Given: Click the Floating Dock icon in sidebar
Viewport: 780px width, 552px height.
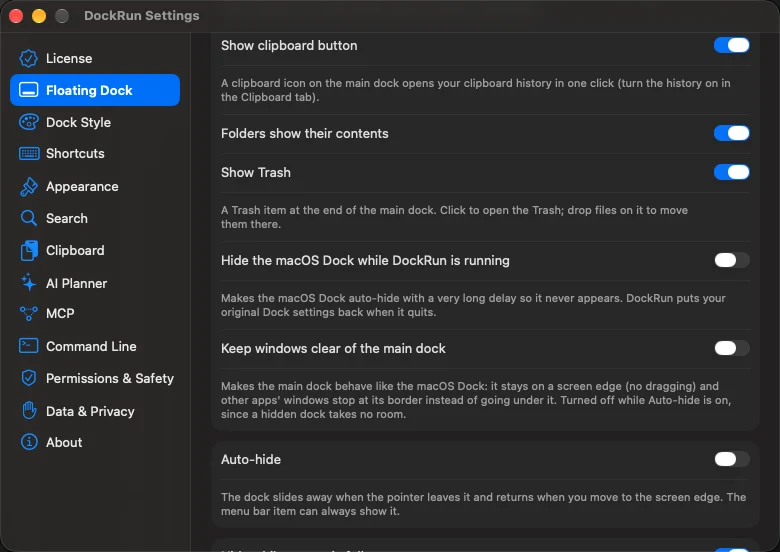Looking at the screenshot, I should (x=28, y=90).
